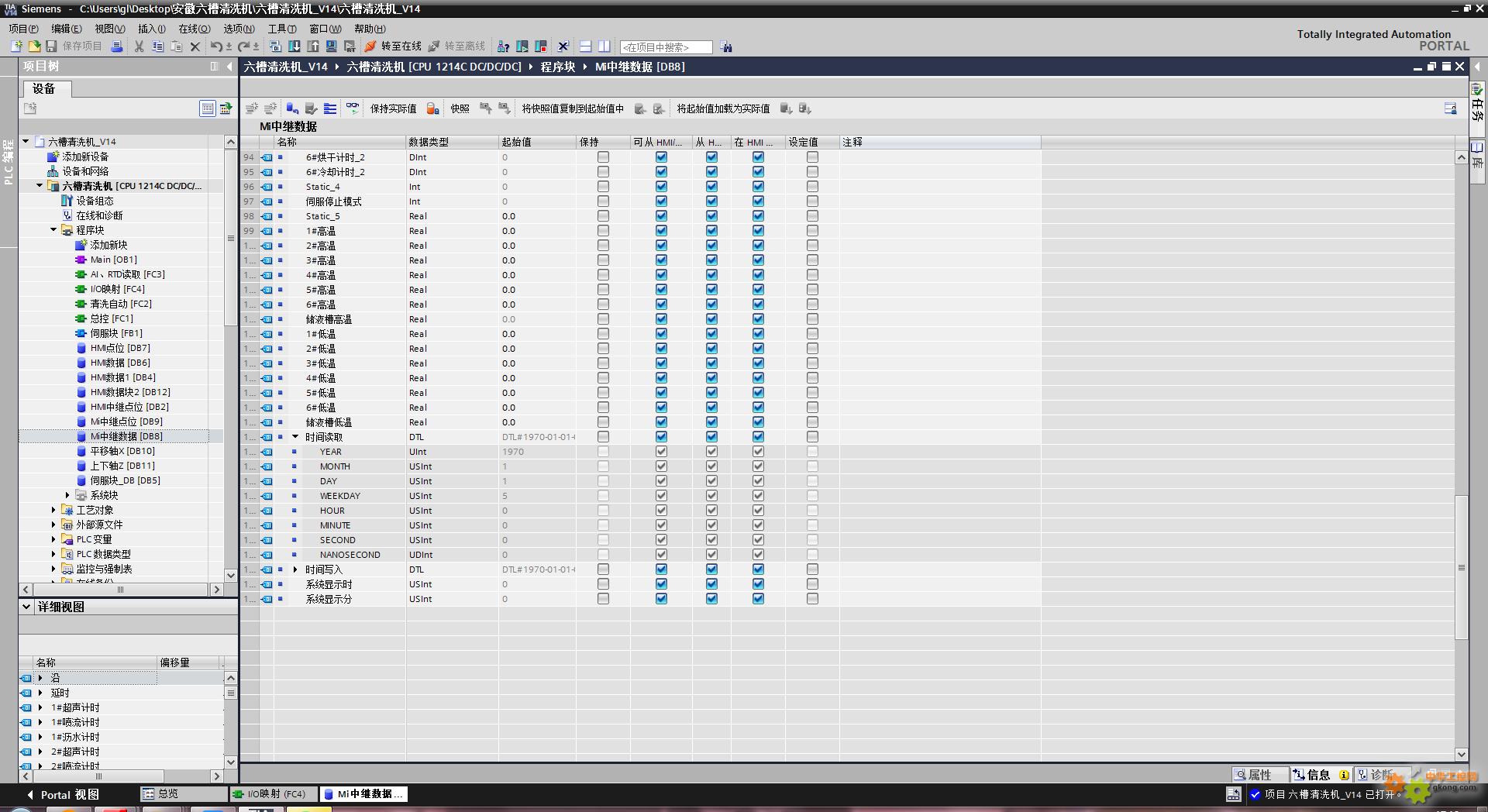Click the Print icon in main toolbar
Viewport: 1488px width, 812px height.
(x=117, y=46)
